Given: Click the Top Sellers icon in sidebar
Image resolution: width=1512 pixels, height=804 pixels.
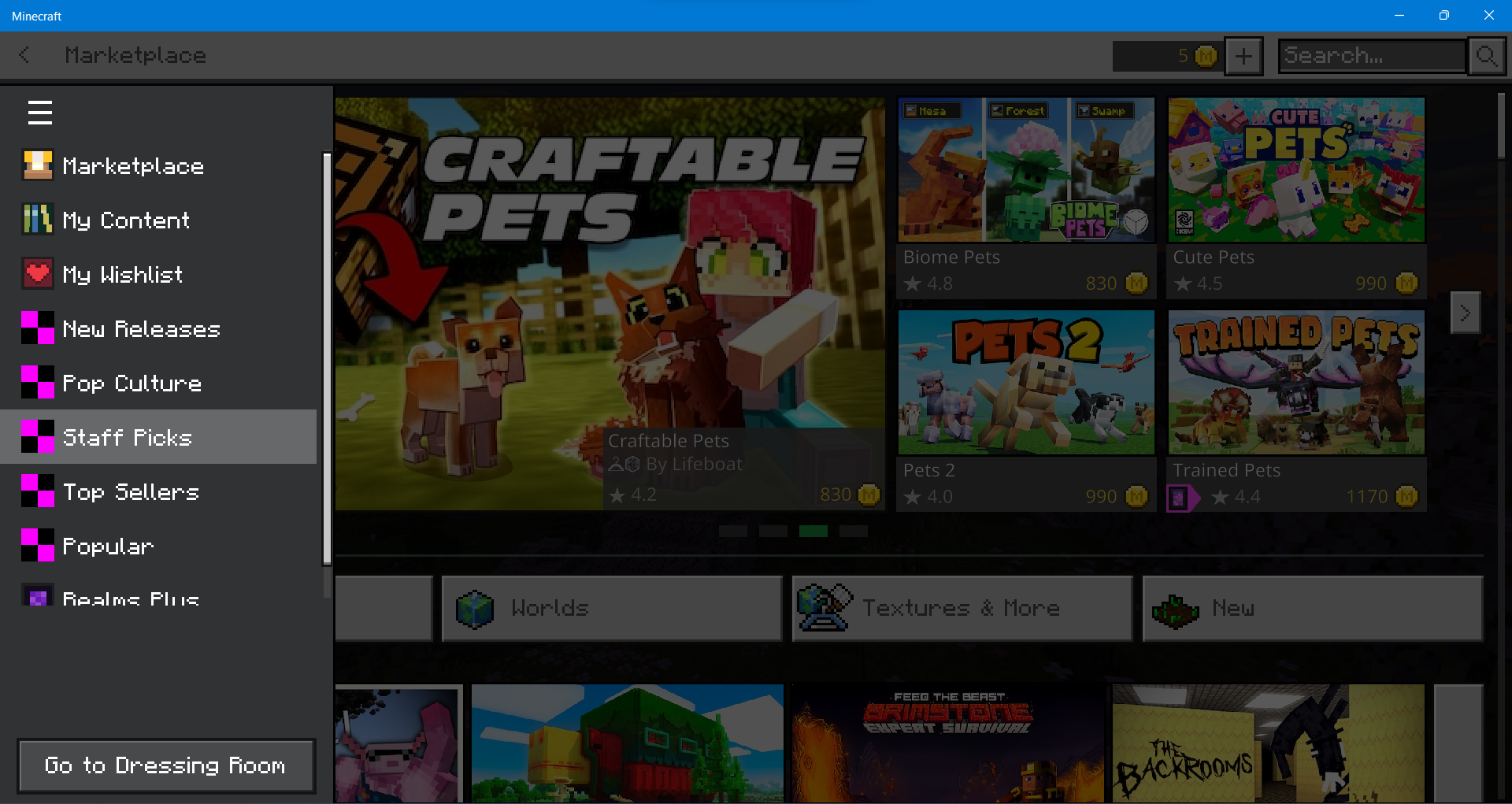Looking at the screenshot, I should (x=38, y=491).
